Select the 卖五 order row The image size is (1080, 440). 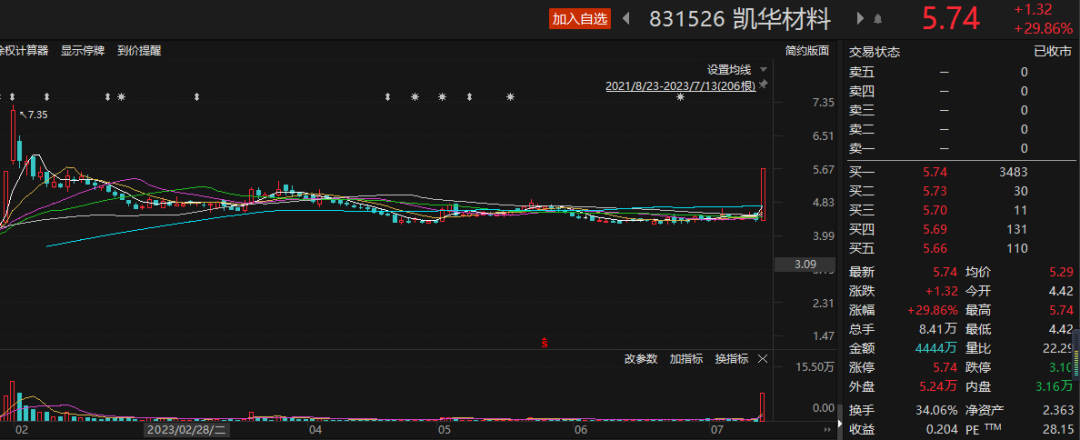(x=959, y=72)
